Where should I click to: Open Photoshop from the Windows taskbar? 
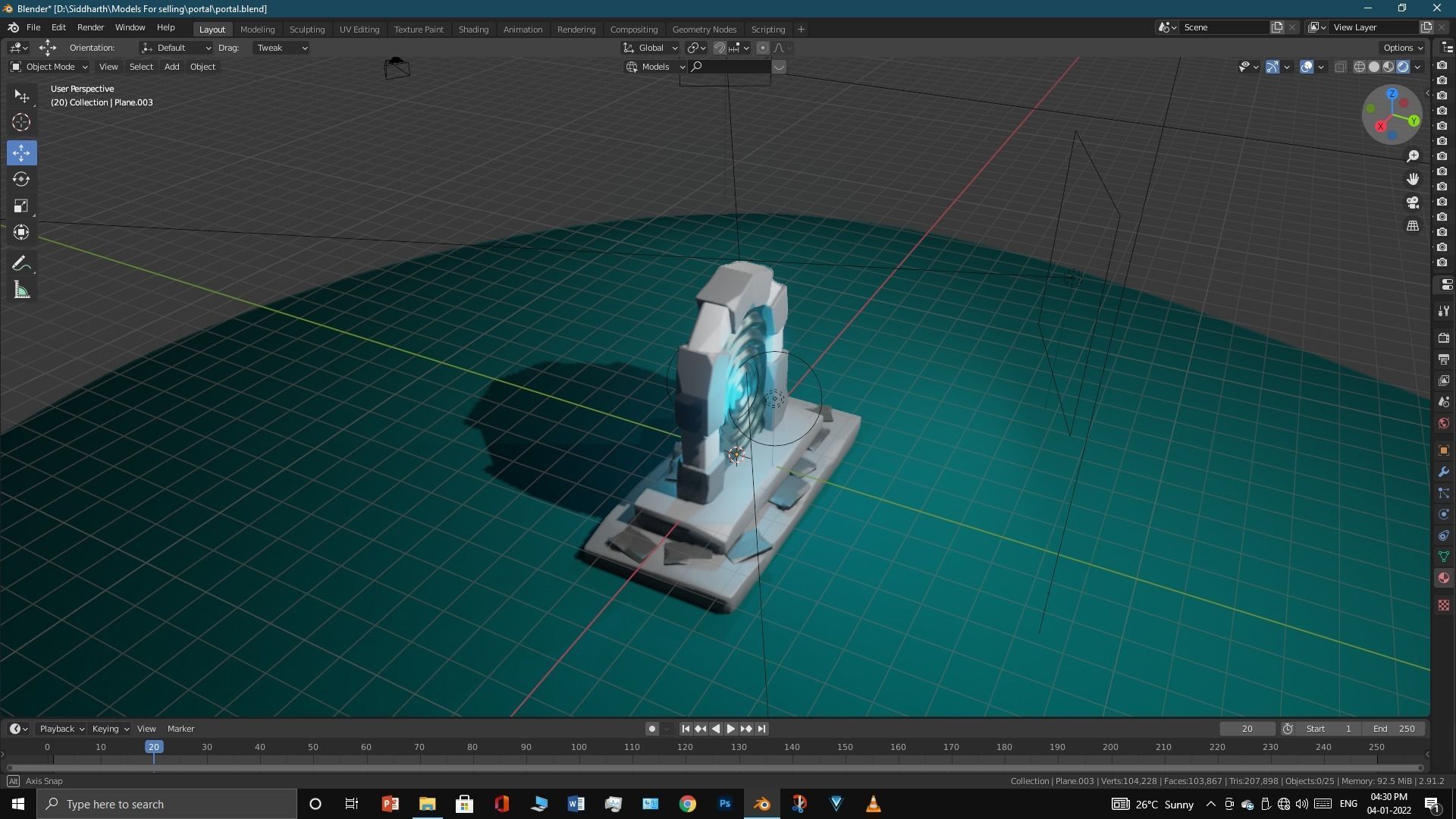pyautogui.click(x=725, y=804)
